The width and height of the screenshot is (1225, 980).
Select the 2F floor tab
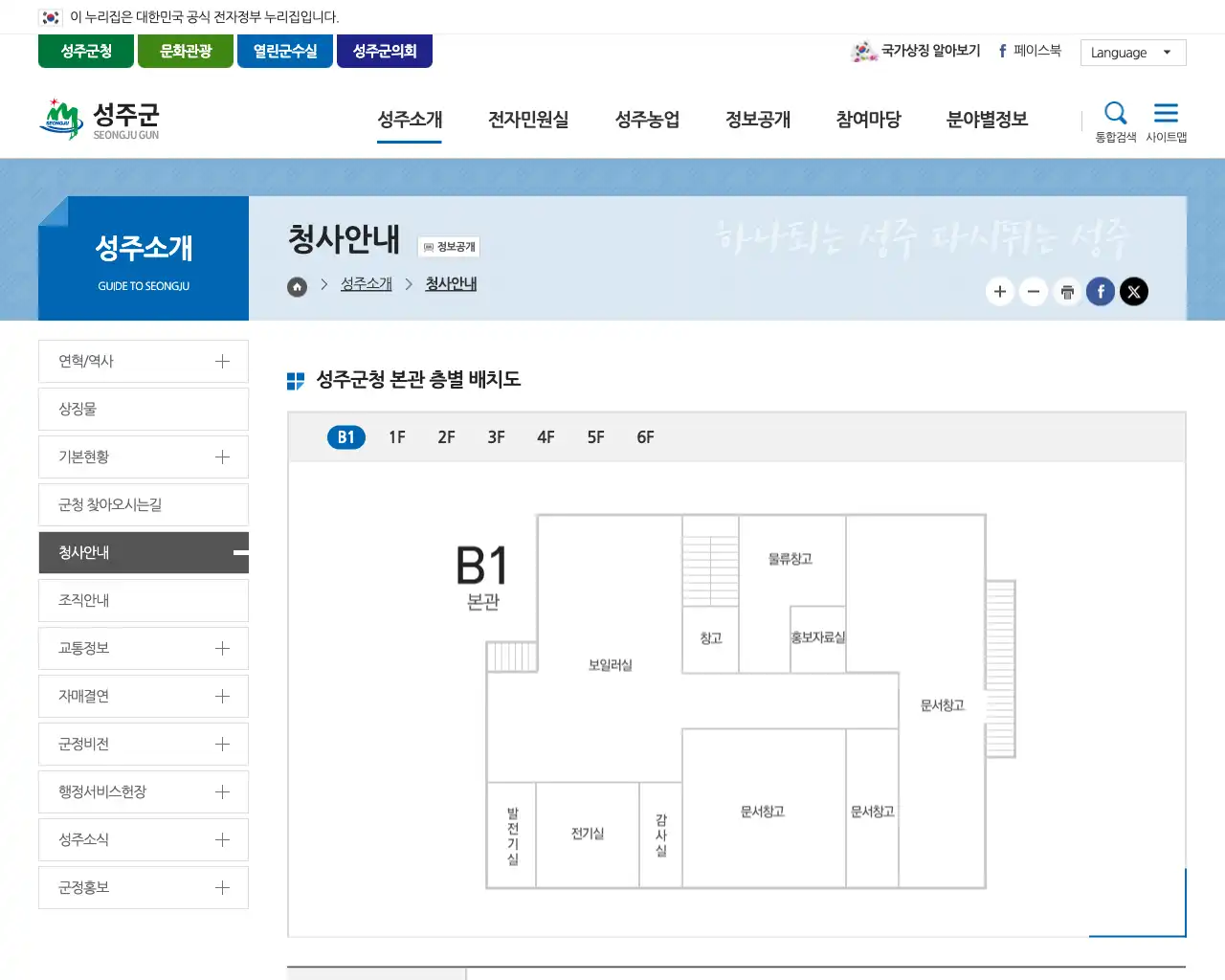[x=447, y=437]
